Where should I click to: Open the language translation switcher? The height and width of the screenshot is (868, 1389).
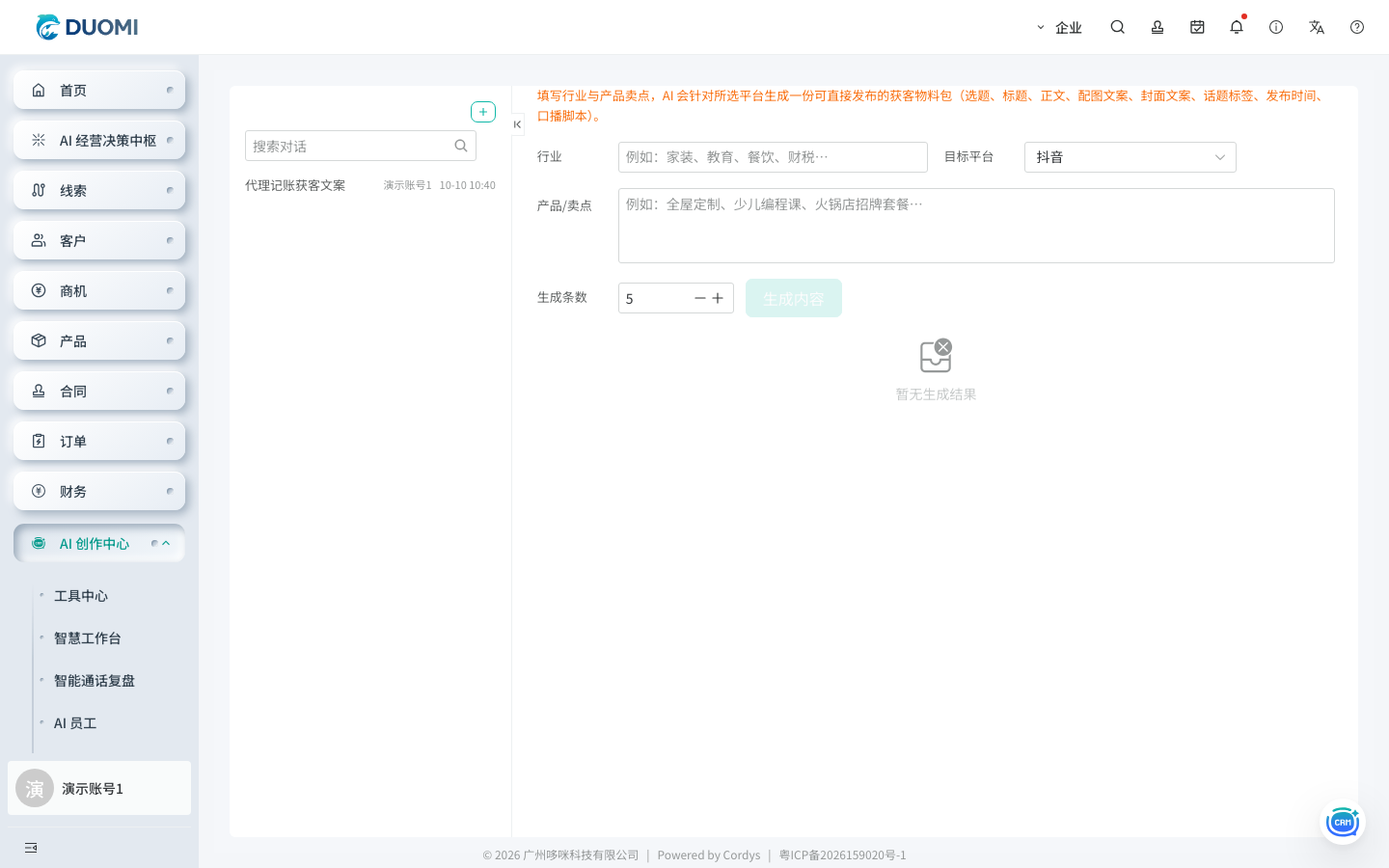tap(1317, 27)
